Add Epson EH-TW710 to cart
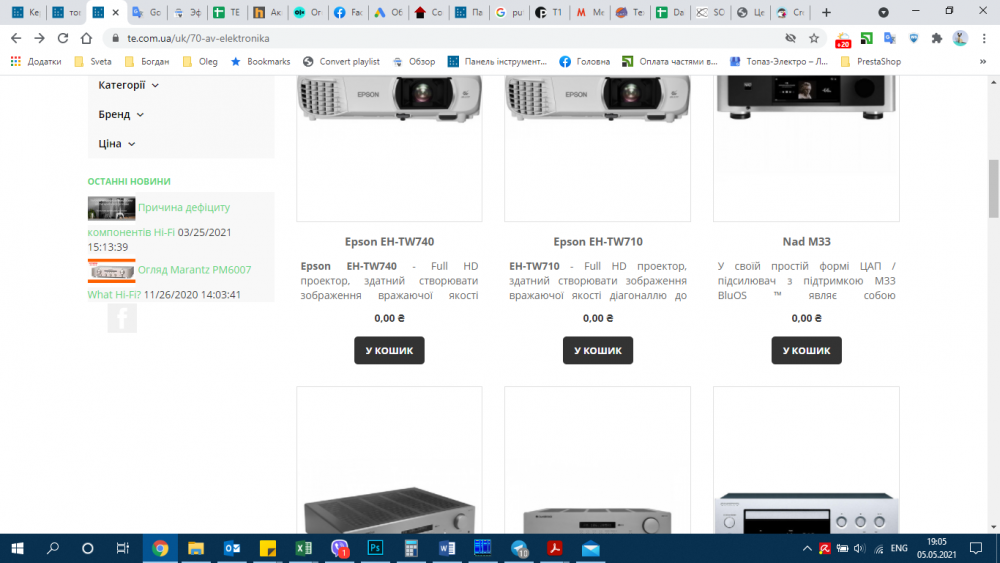Image resolution: width=1000 pixels, height=563 pixels. [598, 350]
